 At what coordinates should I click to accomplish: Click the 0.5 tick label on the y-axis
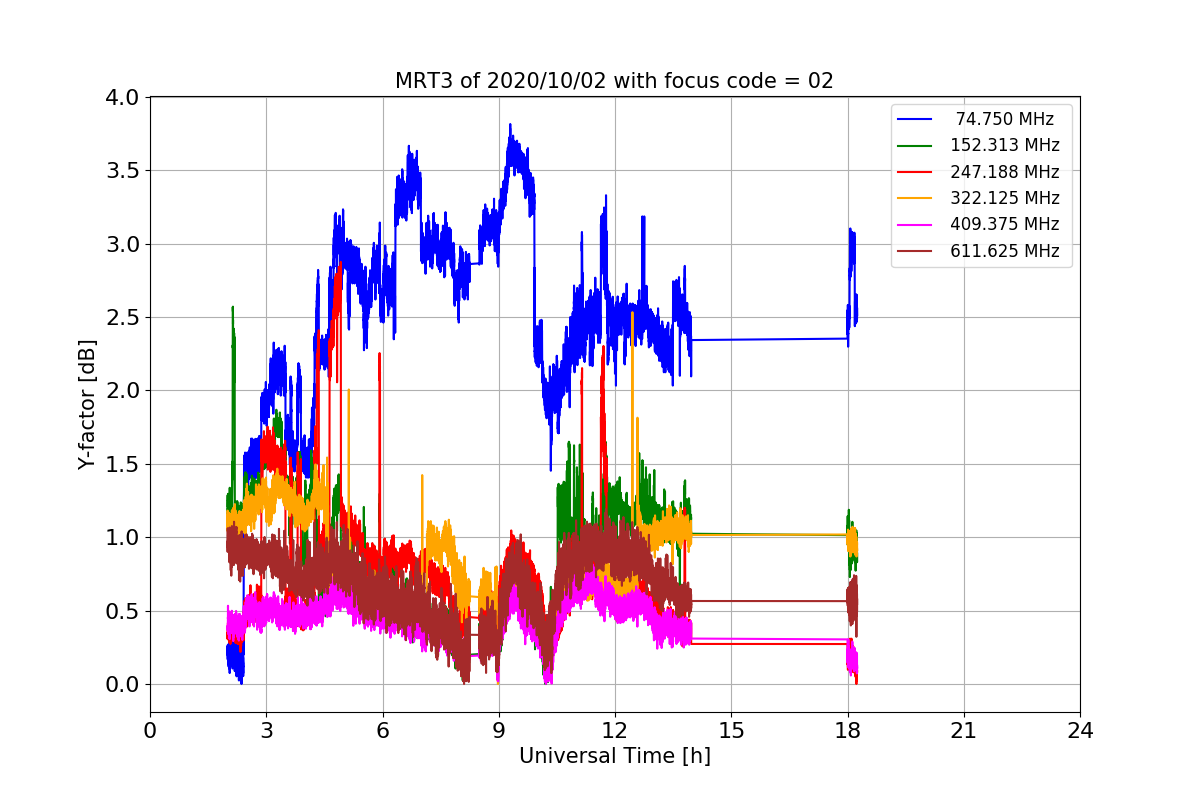(x=122, y=611)
